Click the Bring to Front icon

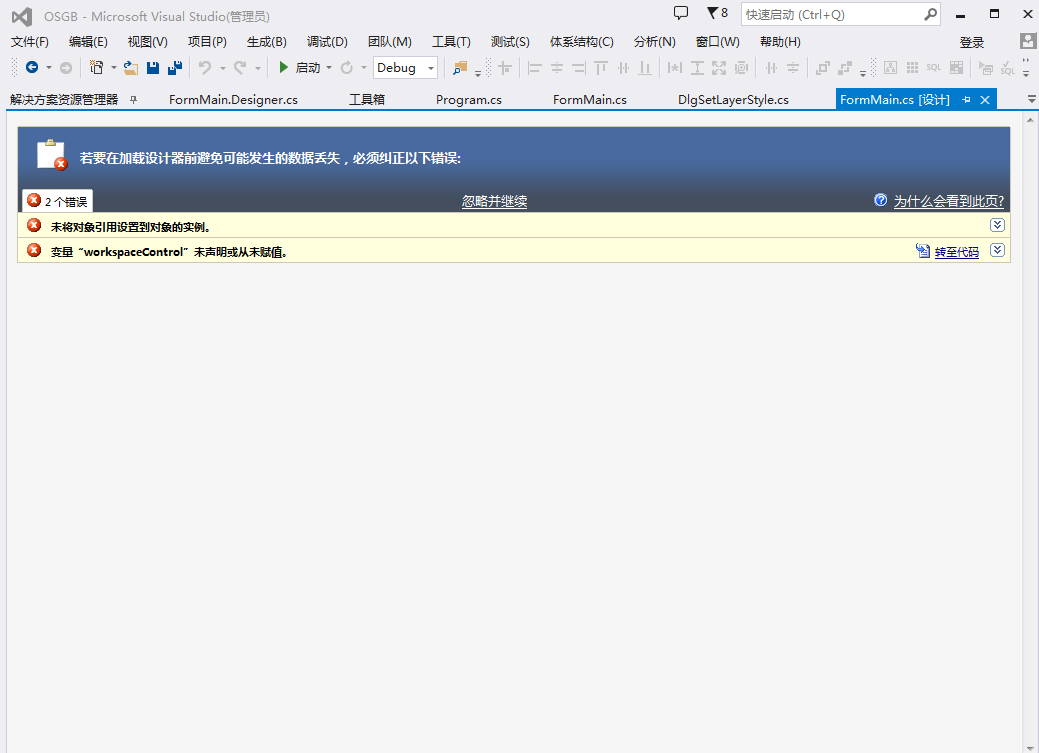[x=823, y=68]
